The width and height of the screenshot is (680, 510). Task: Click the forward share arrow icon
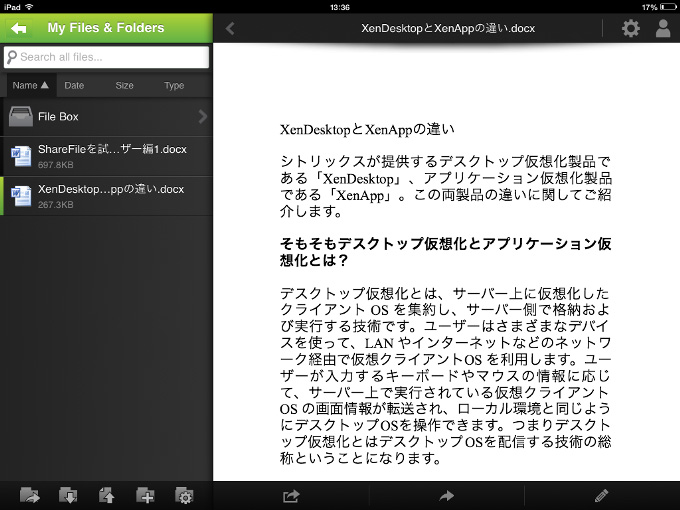click(446, 496)
